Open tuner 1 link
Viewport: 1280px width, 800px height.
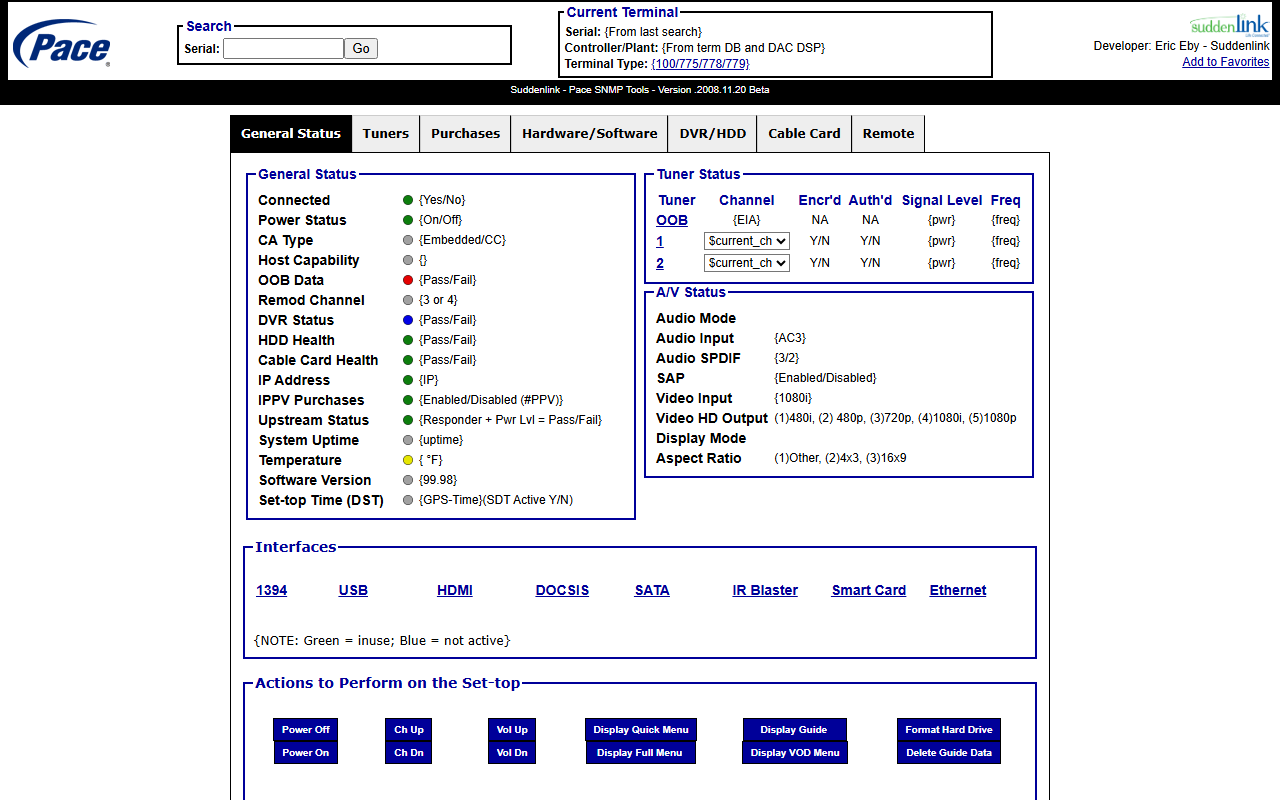[x=660, y=242]
